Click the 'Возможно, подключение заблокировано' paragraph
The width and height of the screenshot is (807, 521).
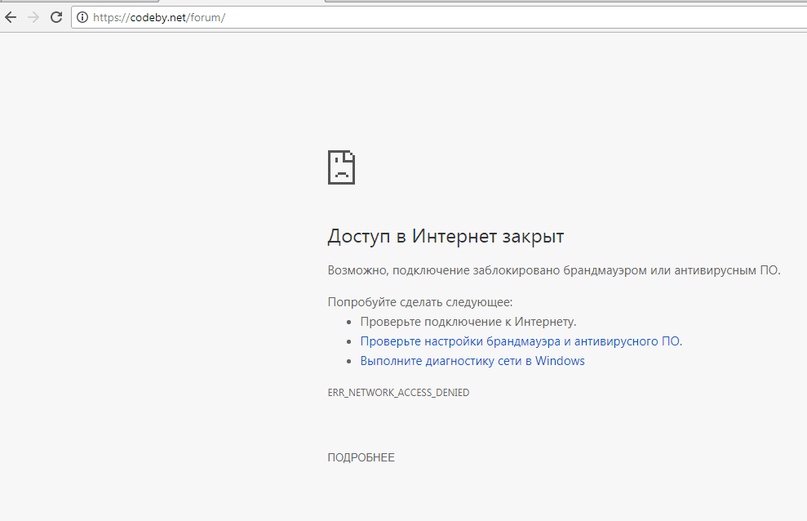click(553, 270)
